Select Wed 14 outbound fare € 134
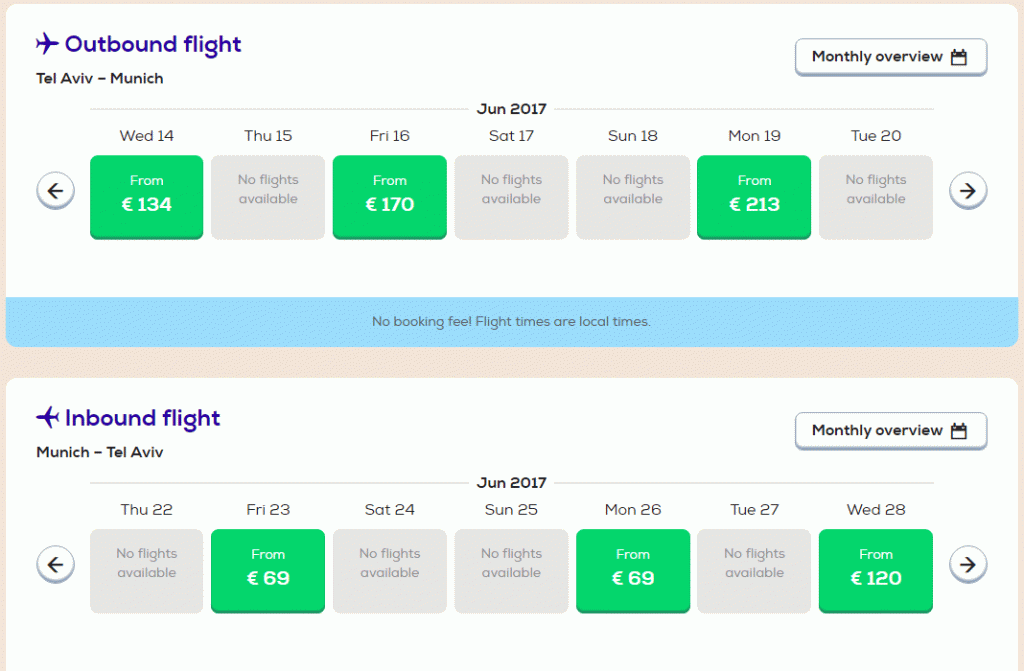Screen dimensions: 1024x671 coord(146,197)
